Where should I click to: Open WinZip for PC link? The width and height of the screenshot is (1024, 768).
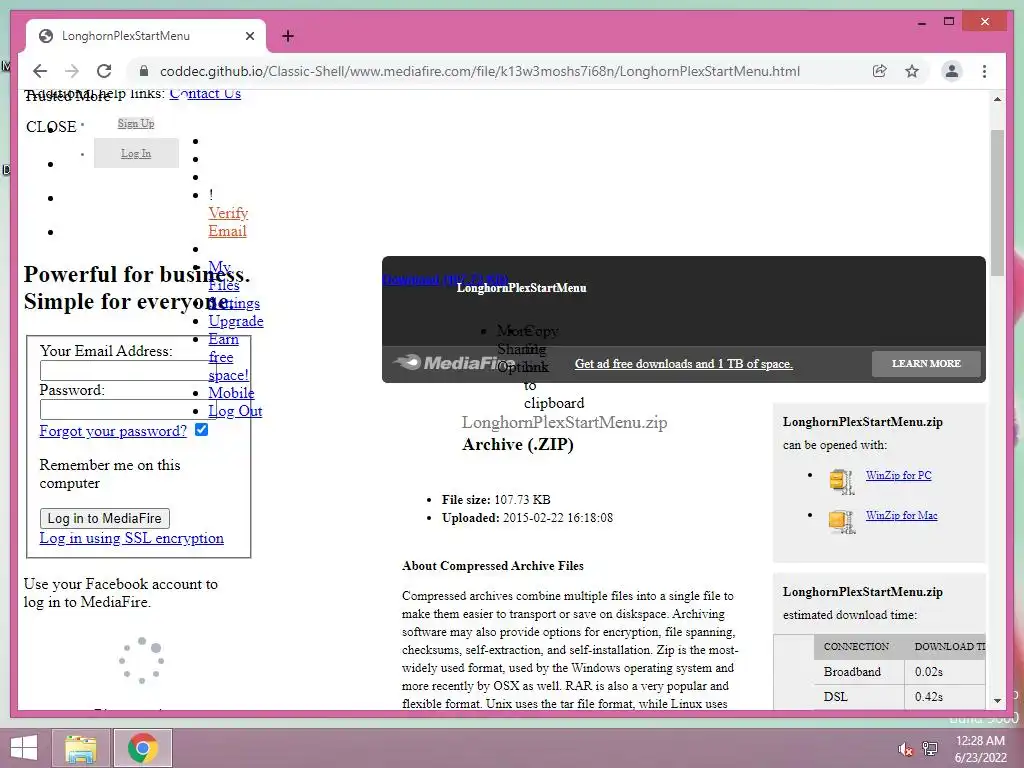pyautogui.click(x=899, y=475)
